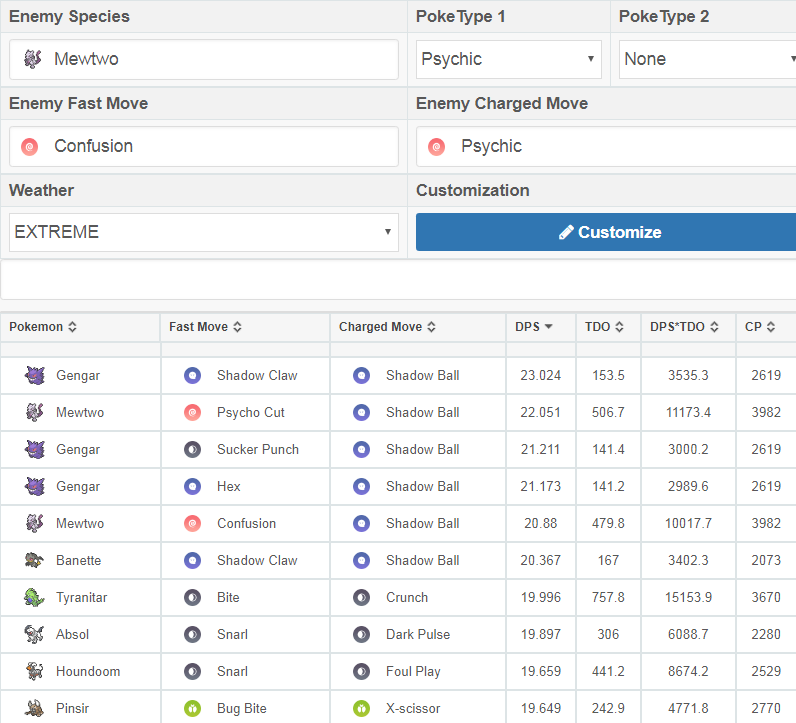The height and width of the screenshot is (723, 796).
Task: Sort table by CP column header
Action: [x=760, y=327]
